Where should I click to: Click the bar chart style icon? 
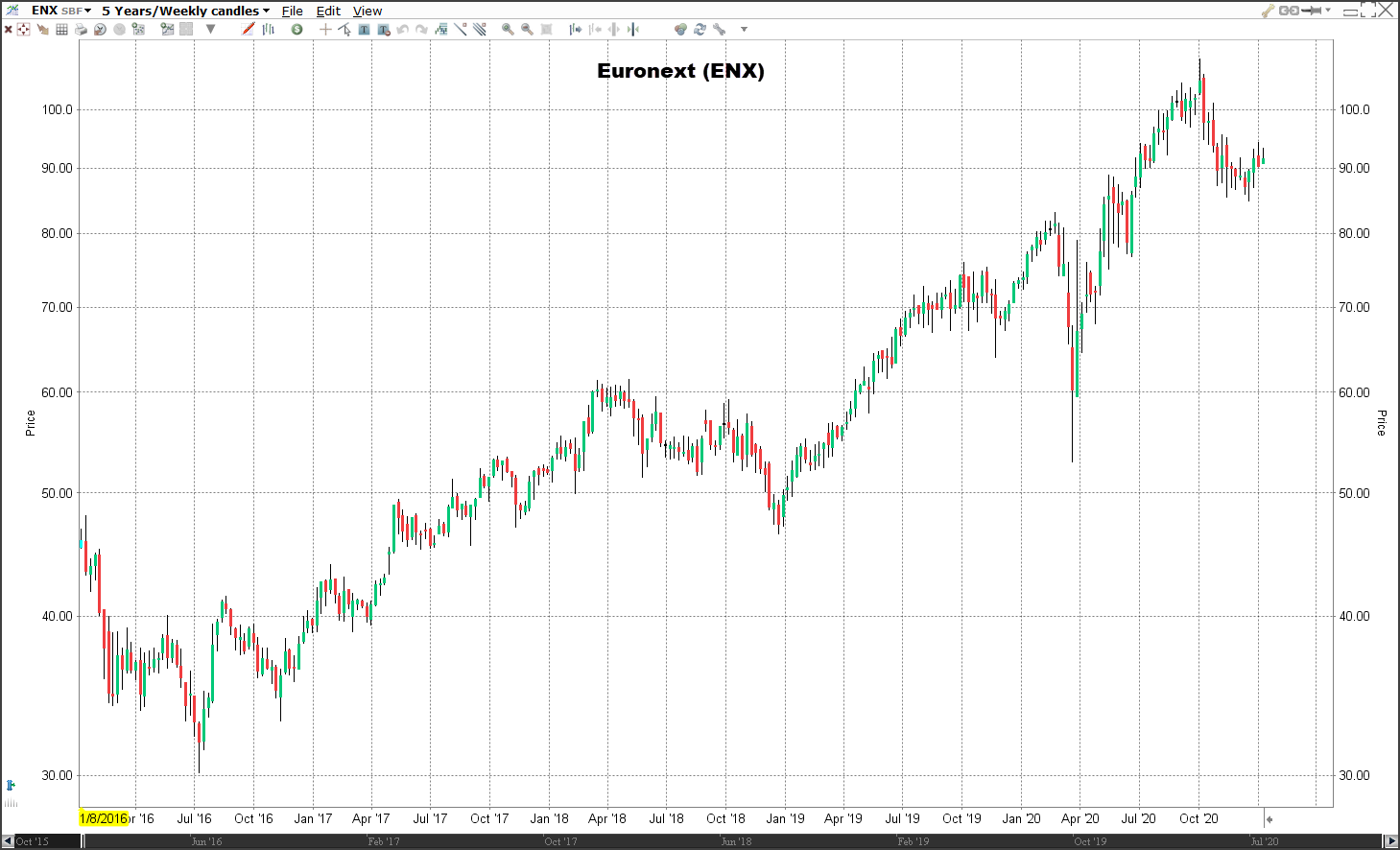point(269,30)
